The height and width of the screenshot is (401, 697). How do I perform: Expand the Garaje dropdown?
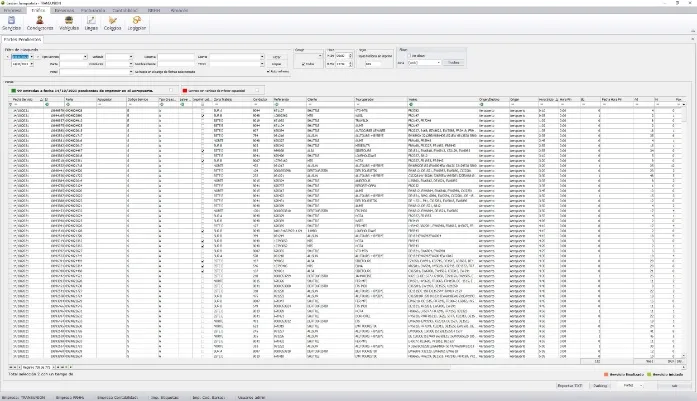pyautogui.click(x=320, y=56)
